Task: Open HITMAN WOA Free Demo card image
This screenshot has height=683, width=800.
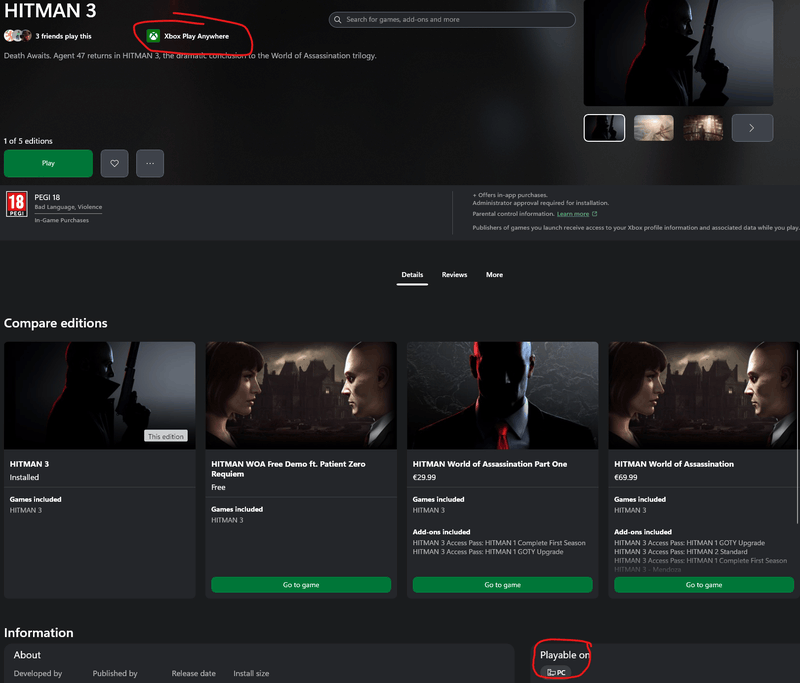Action: point(301,395)
